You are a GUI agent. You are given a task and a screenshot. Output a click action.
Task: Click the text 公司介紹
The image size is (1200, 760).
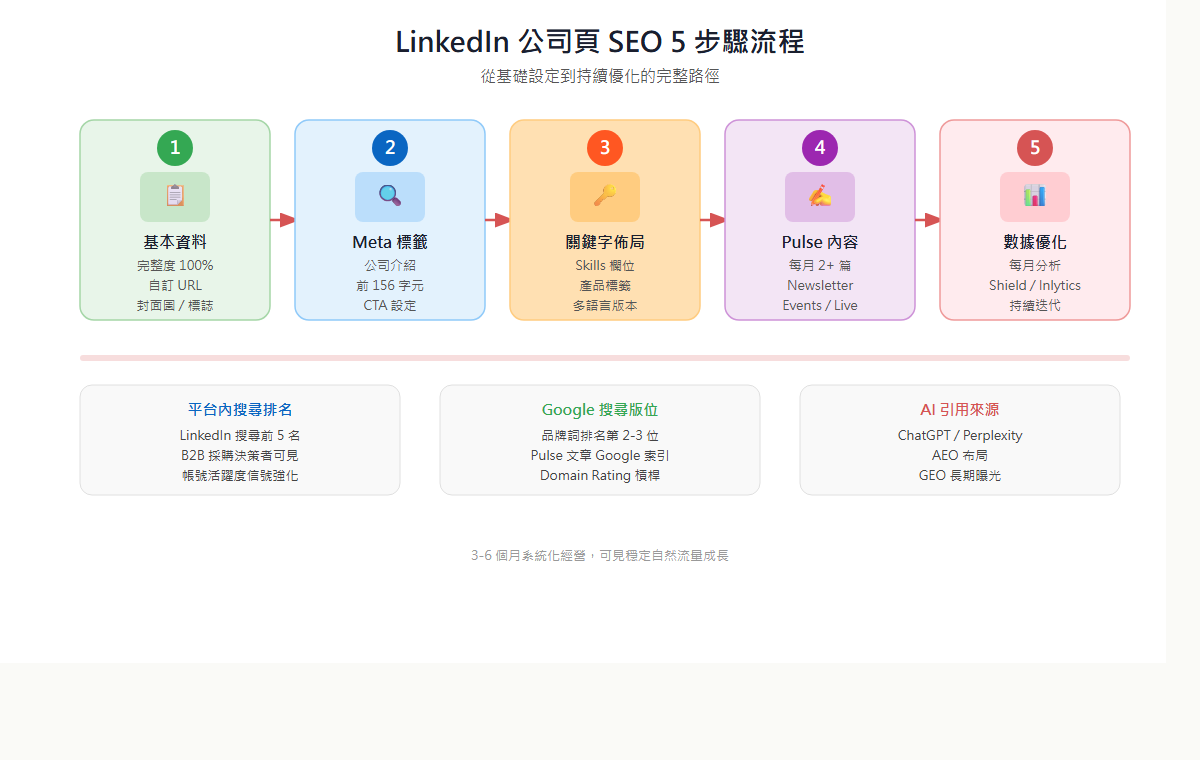tap(390, 265)
